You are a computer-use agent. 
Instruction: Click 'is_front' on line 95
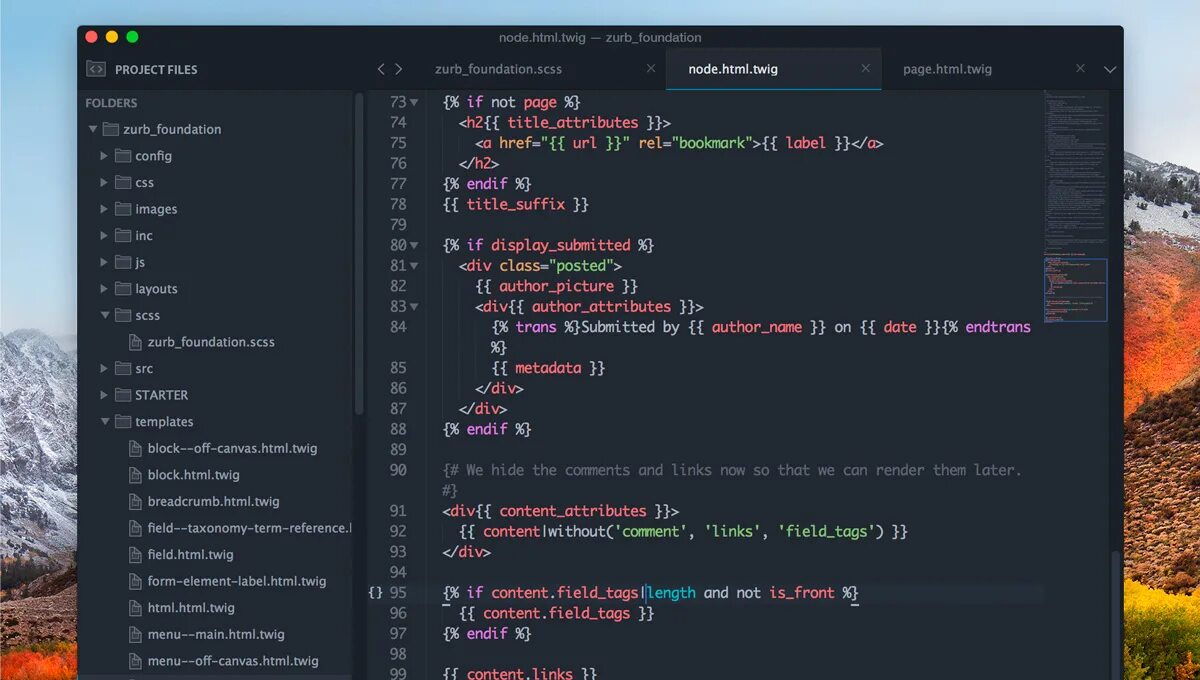coord(801,593)
